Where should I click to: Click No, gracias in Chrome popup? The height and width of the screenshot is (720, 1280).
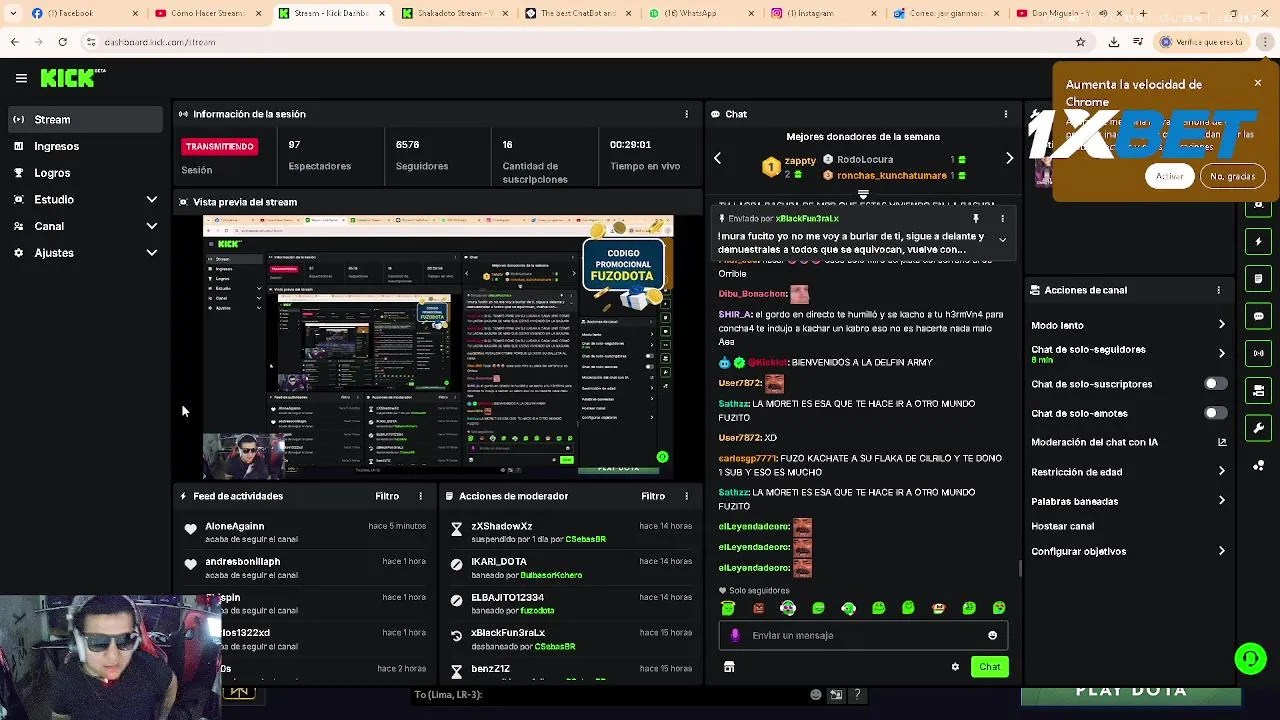pyautogui.click(x=1232, y=176)
